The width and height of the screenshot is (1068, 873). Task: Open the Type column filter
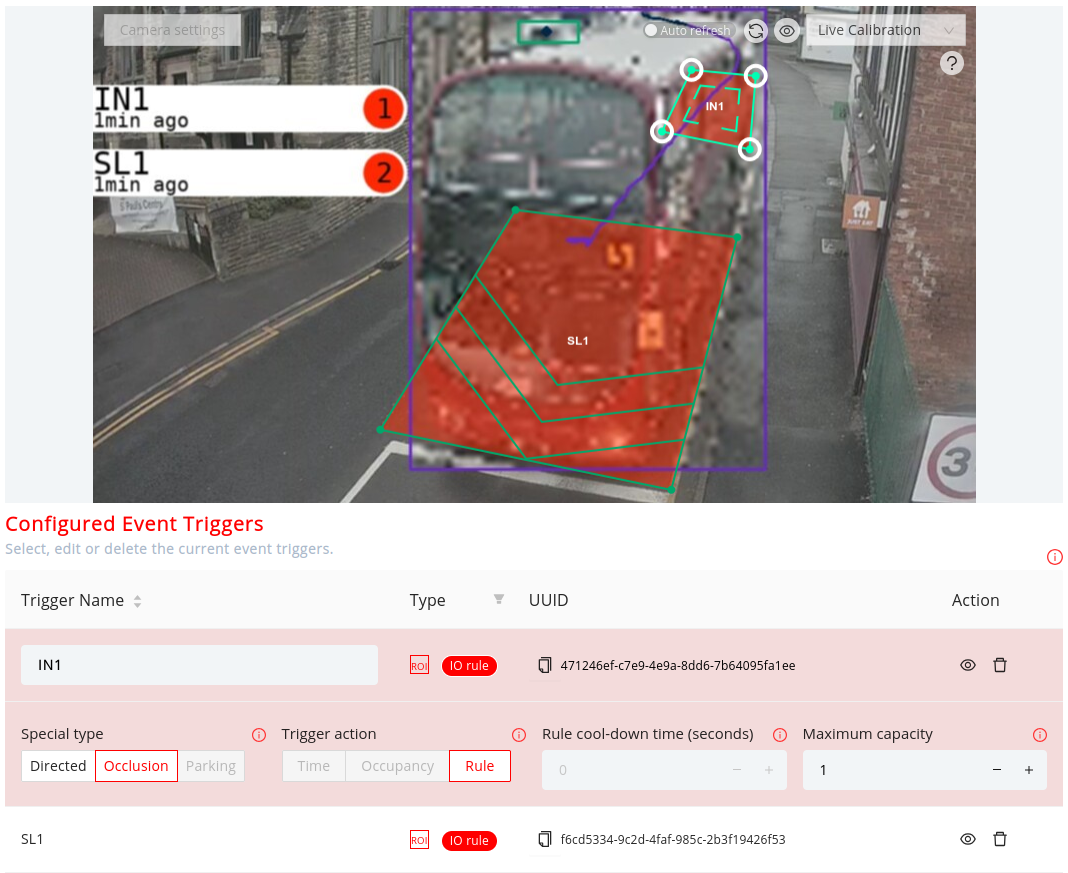[499, 599]
